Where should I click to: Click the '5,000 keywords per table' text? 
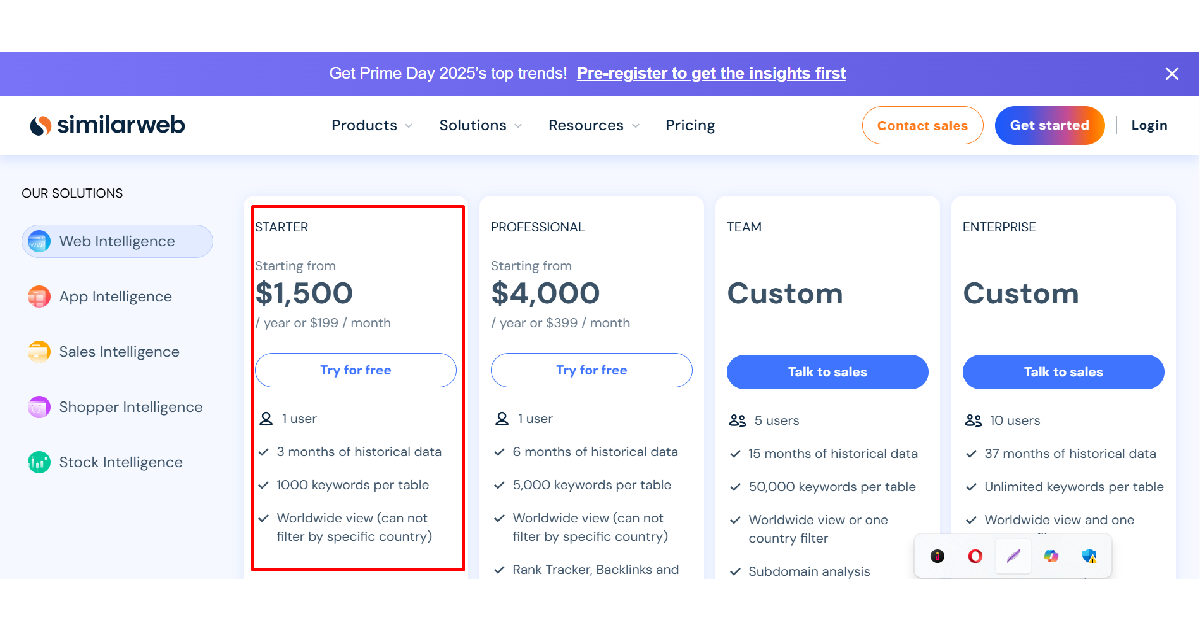592,485
